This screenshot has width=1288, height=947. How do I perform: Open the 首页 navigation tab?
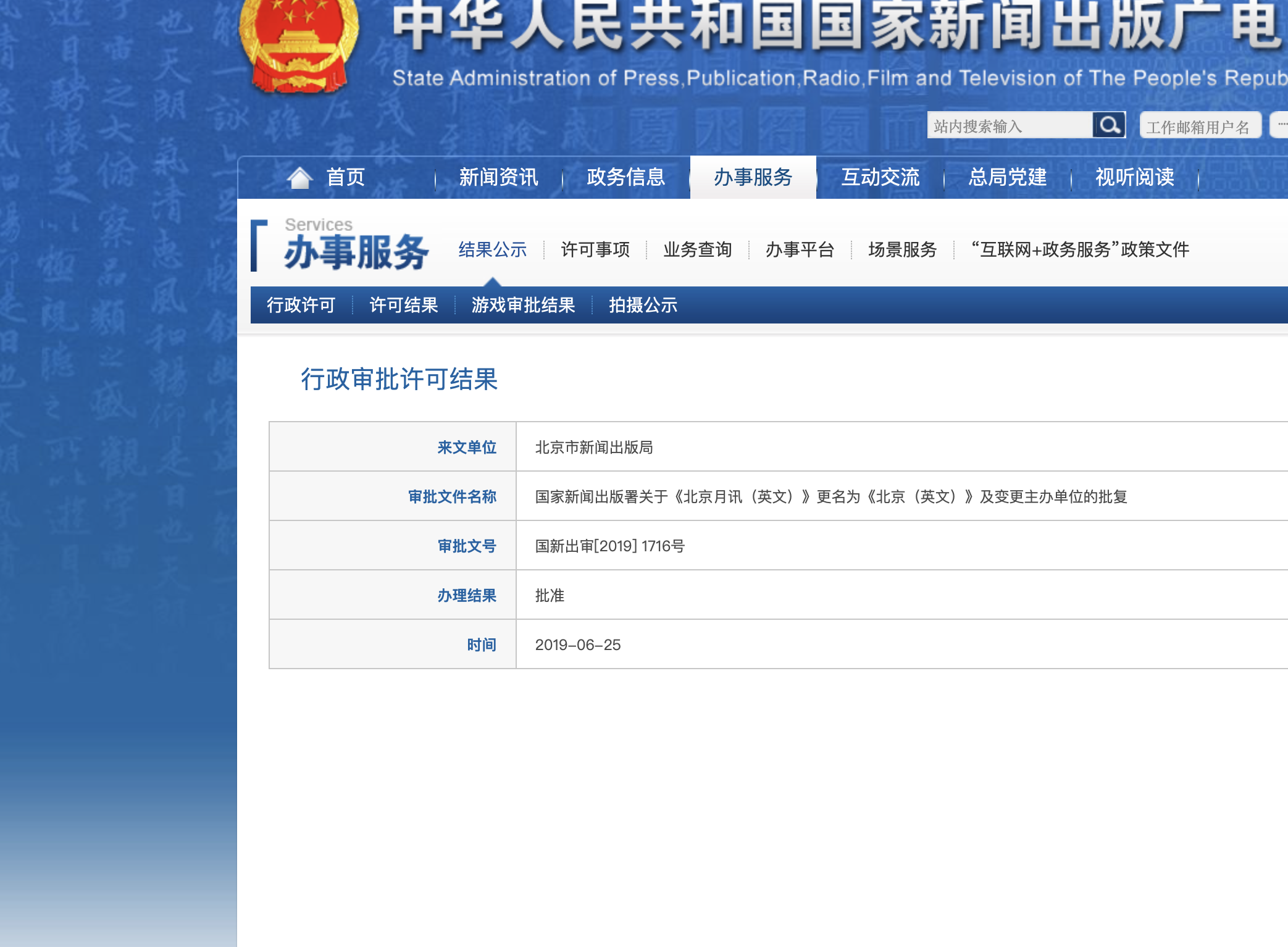(x=345, y=178)
